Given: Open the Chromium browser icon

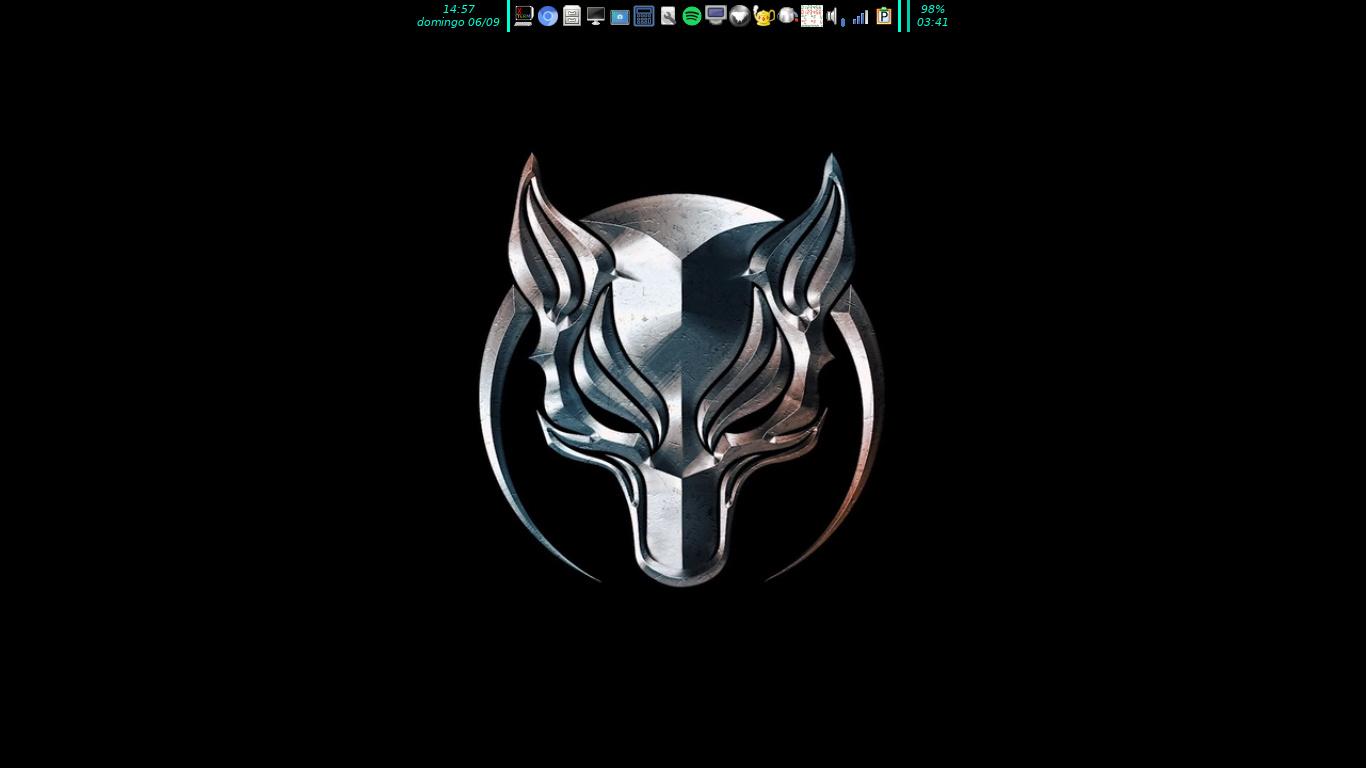Looking at the screenshot, I should (x=547, y=16).
